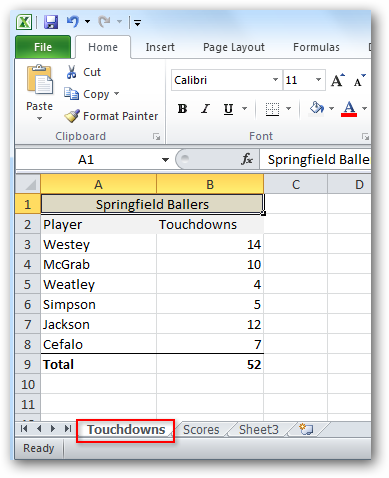Open fill color palette arrow

coord(331,109)
